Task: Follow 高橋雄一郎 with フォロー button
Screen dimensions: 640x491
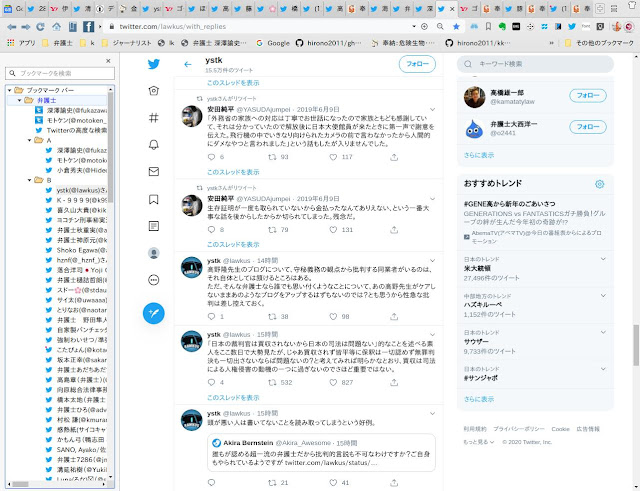Action: point(588,96)
